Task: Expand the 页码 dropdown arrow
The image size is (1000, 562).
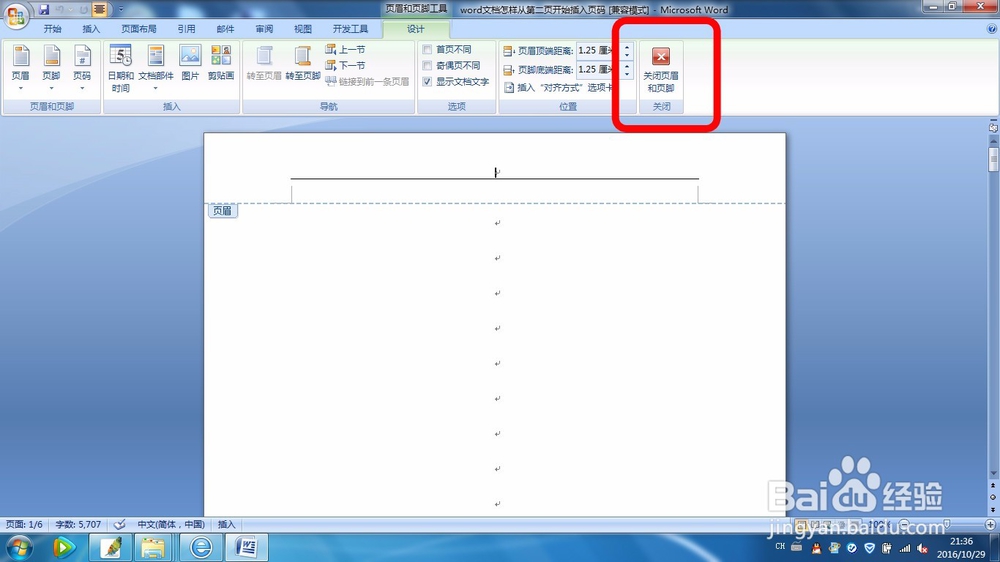Action: [82, 88]
